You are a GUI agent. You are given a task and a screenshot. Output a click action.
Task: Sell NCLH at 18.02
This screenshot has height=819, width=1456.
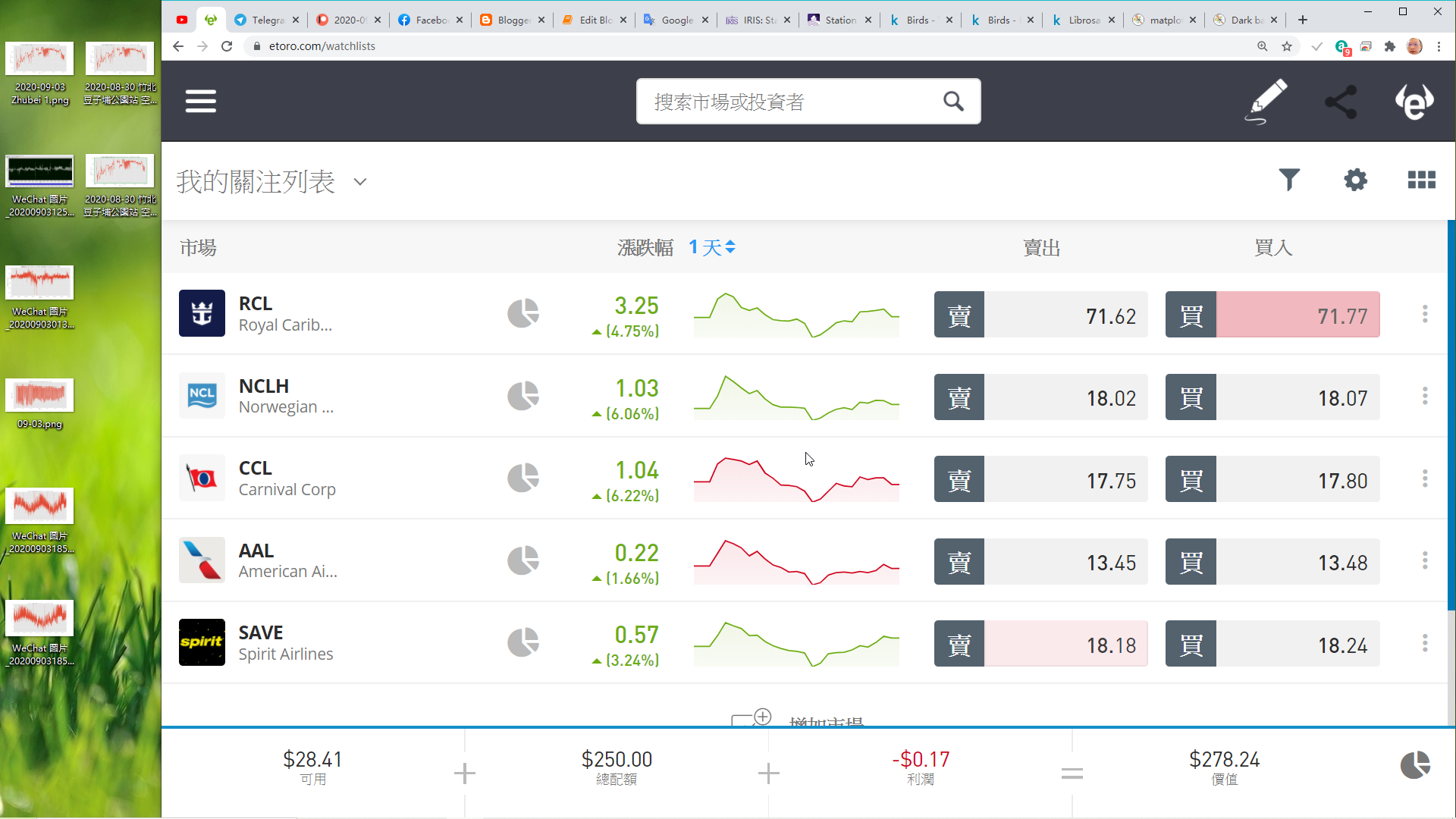click(x=1040, y=397)
